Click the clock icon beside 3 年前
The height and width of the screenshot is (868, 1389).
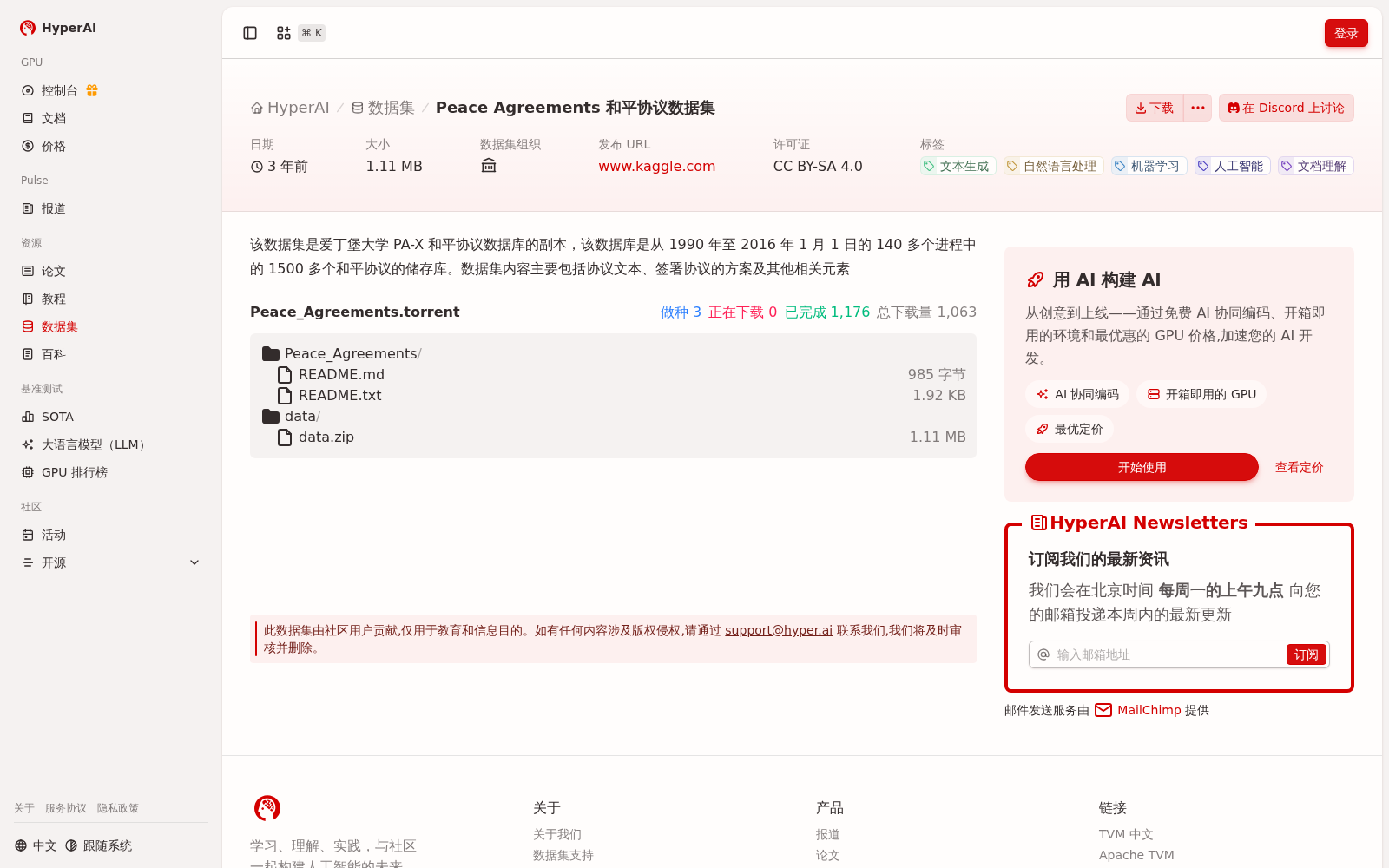(x=257, y=167)
